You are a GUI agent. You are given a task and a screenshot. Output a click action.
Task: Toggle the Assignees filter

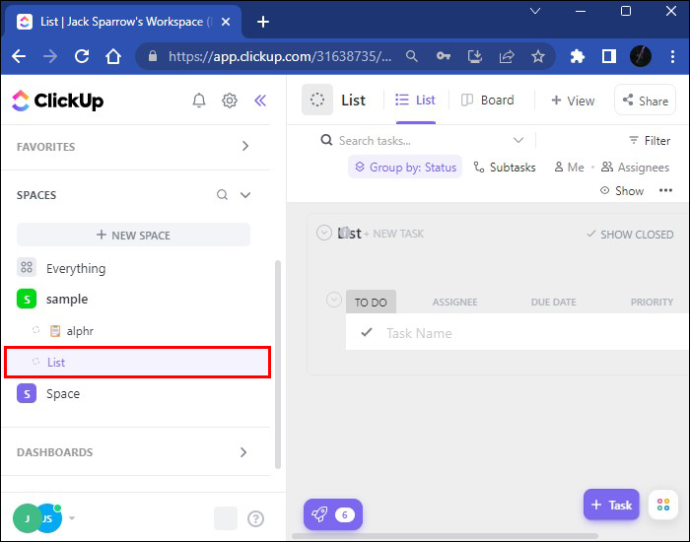(635, 167)
